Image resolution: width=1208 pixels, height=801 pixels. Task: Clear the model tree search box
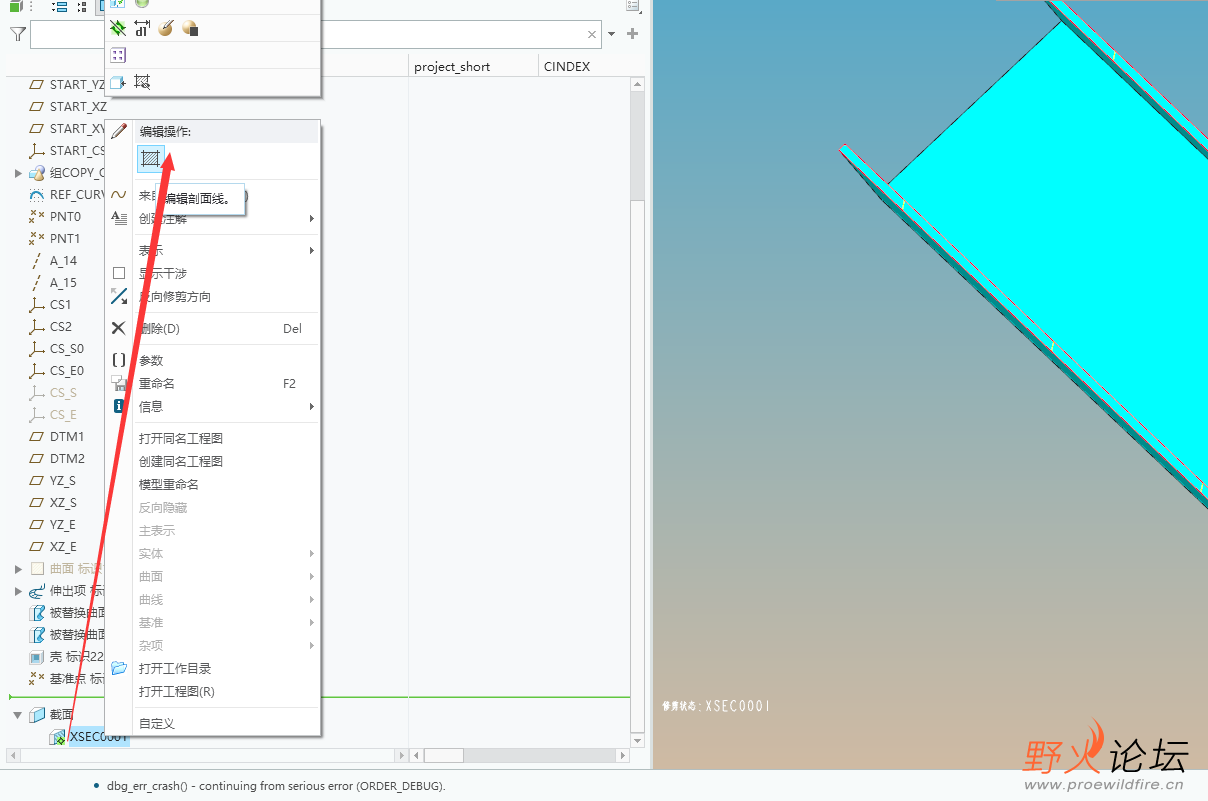tap(592, 35)
